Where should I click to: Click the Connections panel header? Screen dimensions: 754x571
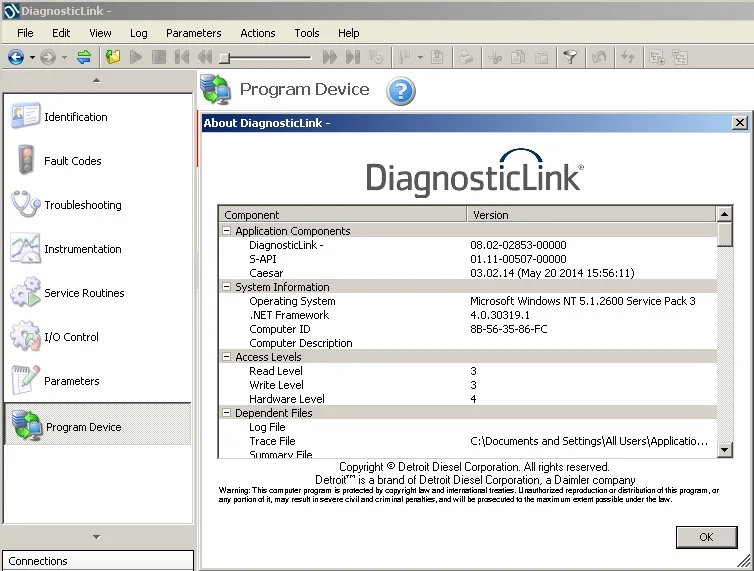point(98,561)
